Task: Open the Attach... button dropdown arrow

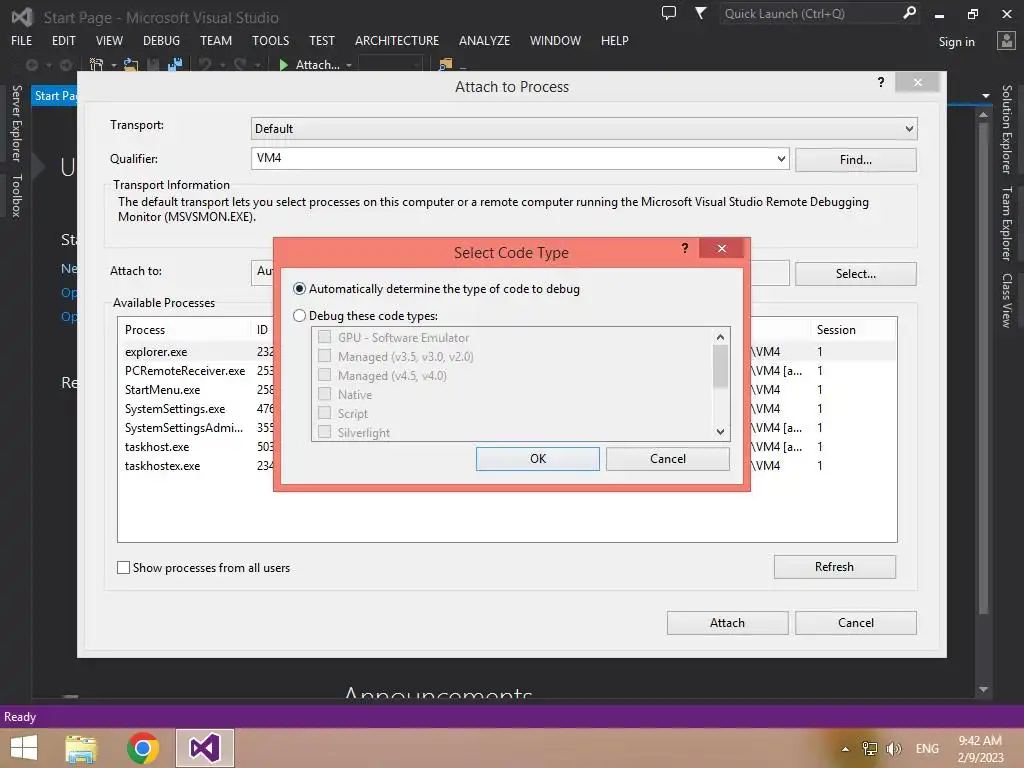Action: coord(349,65)
